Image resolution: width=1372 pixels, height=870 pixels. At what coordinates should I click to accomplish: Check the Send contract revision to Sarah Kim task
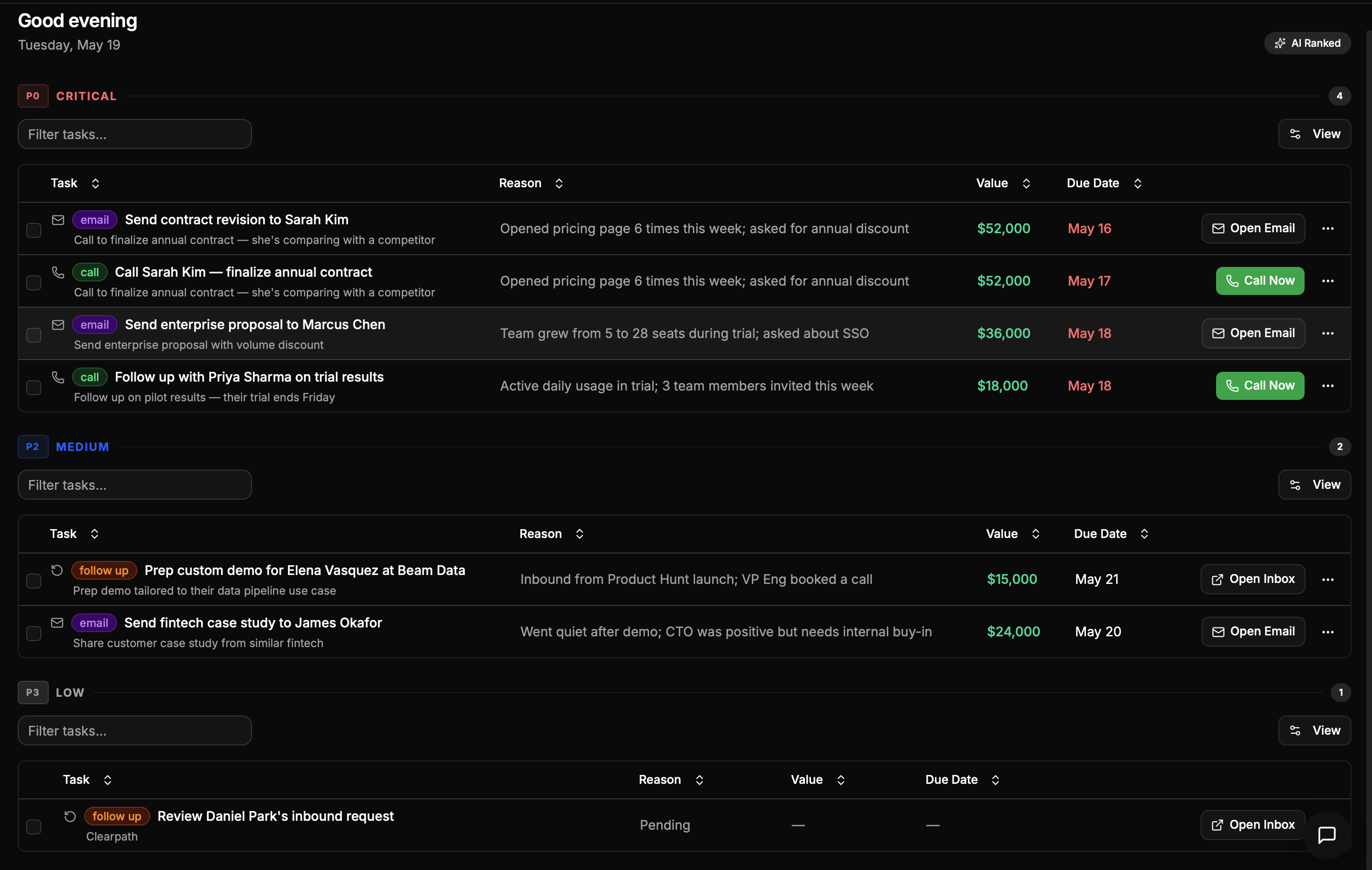[34, 230]
